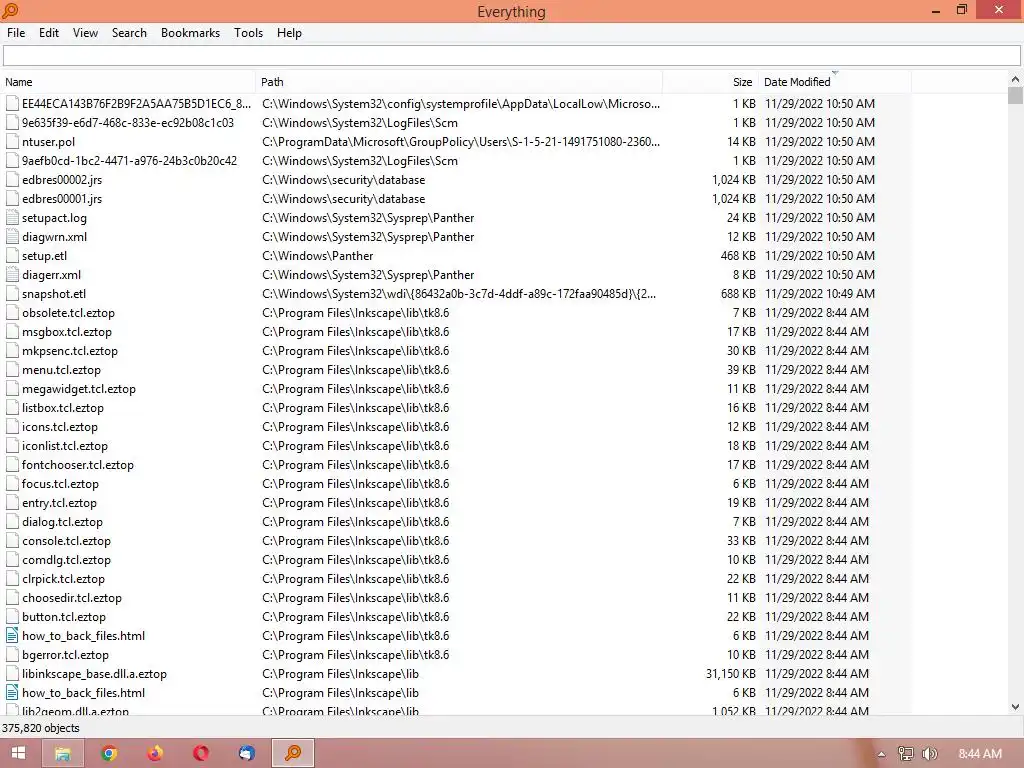
Task: Open the Tools menu
Action: coord(248,33)
